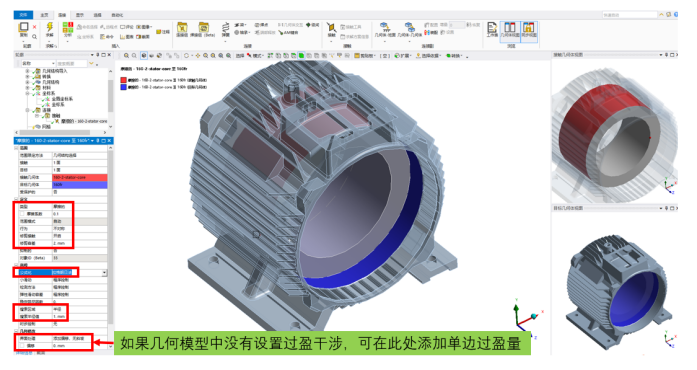Open the 转换 (Convert) dropdown
Image resolution: width=697 pixels, height=370 pixels.
(454, 56)
